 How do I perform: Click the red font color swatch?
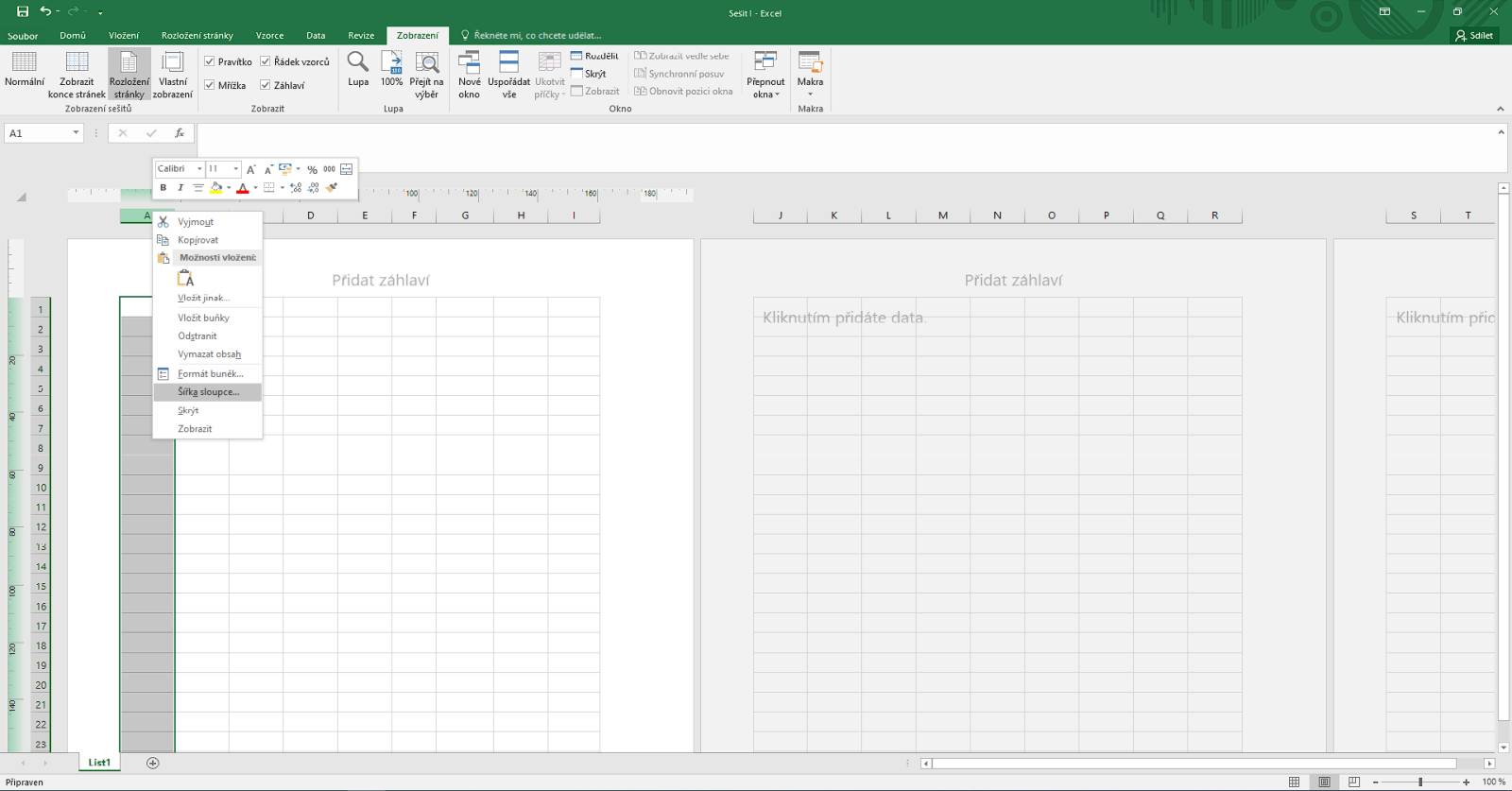243,188
